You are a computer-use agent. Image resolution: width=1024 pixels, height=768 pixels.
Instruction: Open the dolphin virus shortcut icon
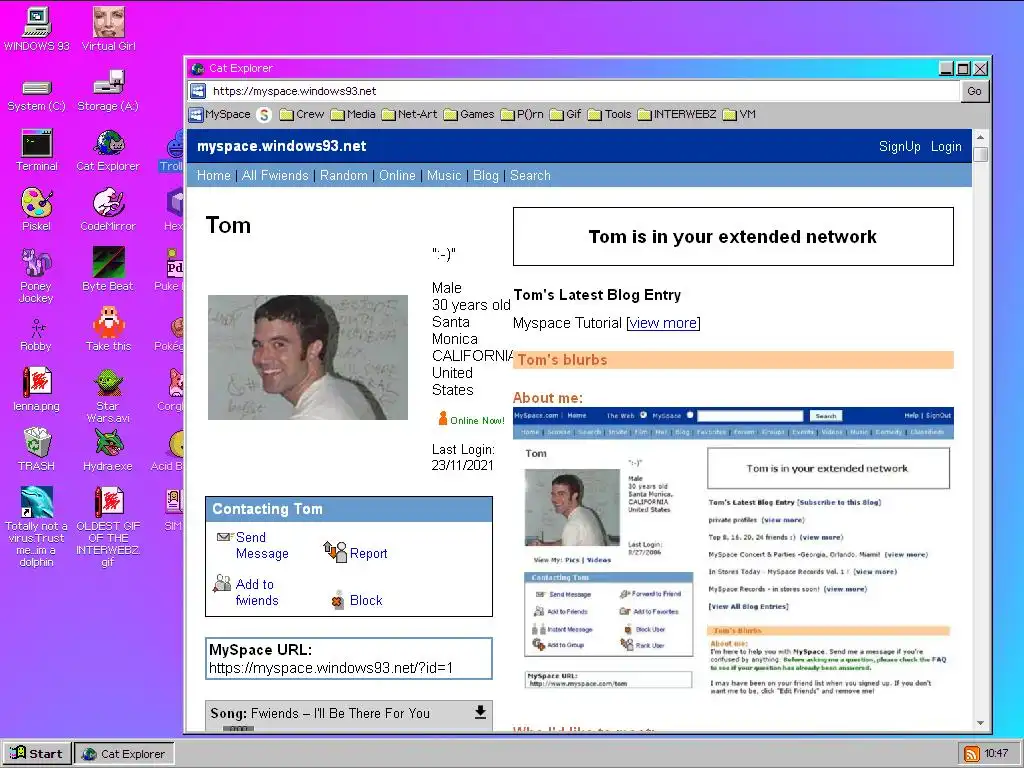tap(37, 526)
